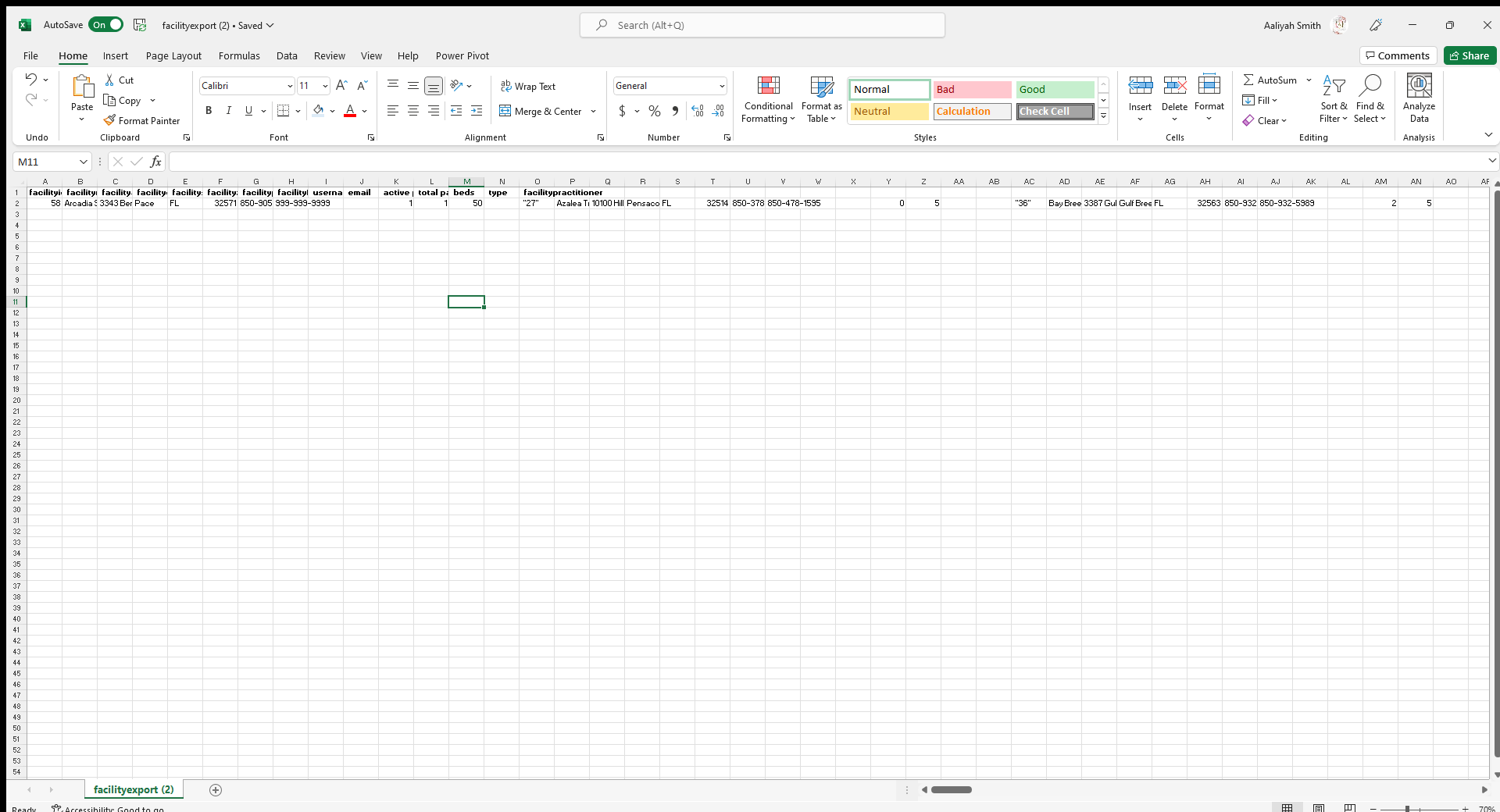Click the increase indent icon
The image size is (1500, 812).
point(477,111)
